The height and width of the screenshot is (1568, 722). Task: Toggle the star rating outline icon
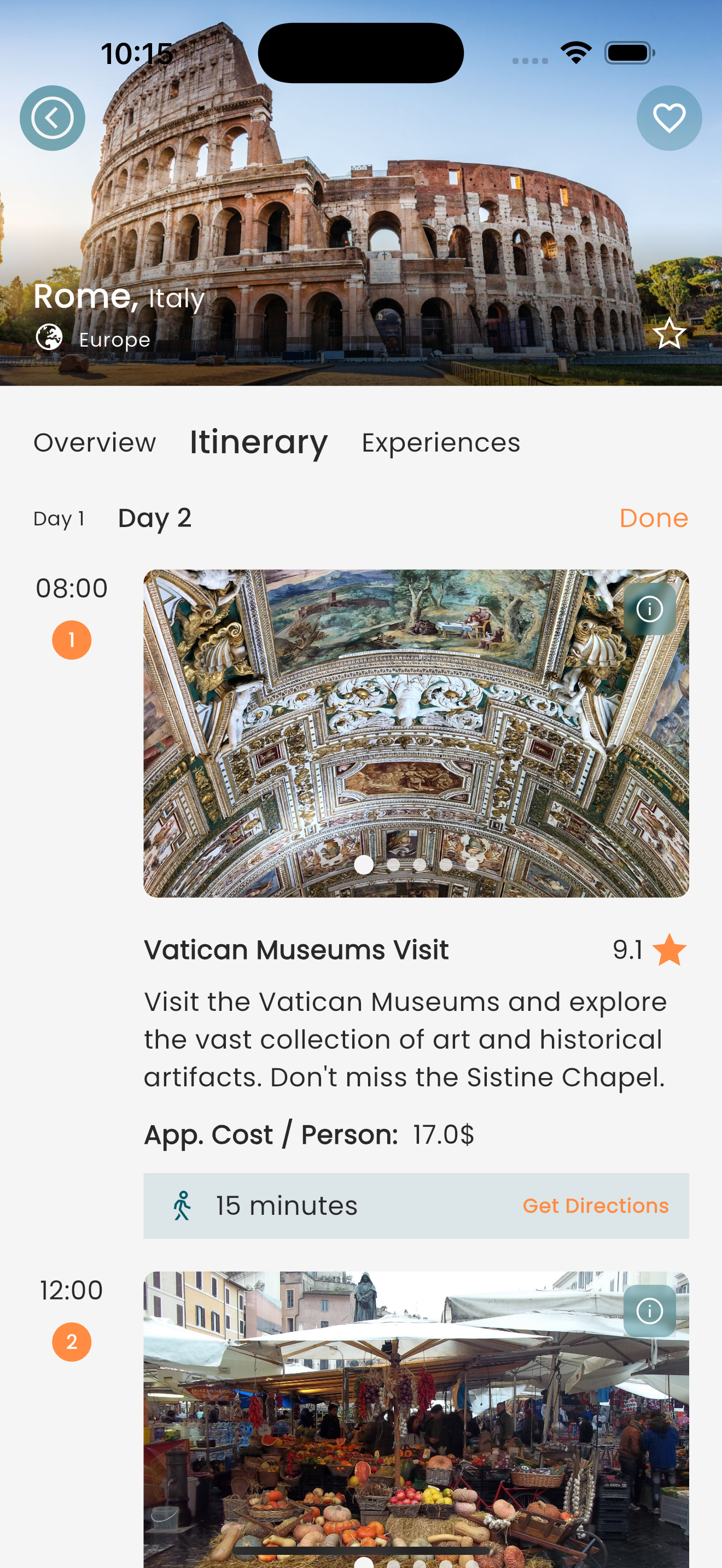point(668,334)
